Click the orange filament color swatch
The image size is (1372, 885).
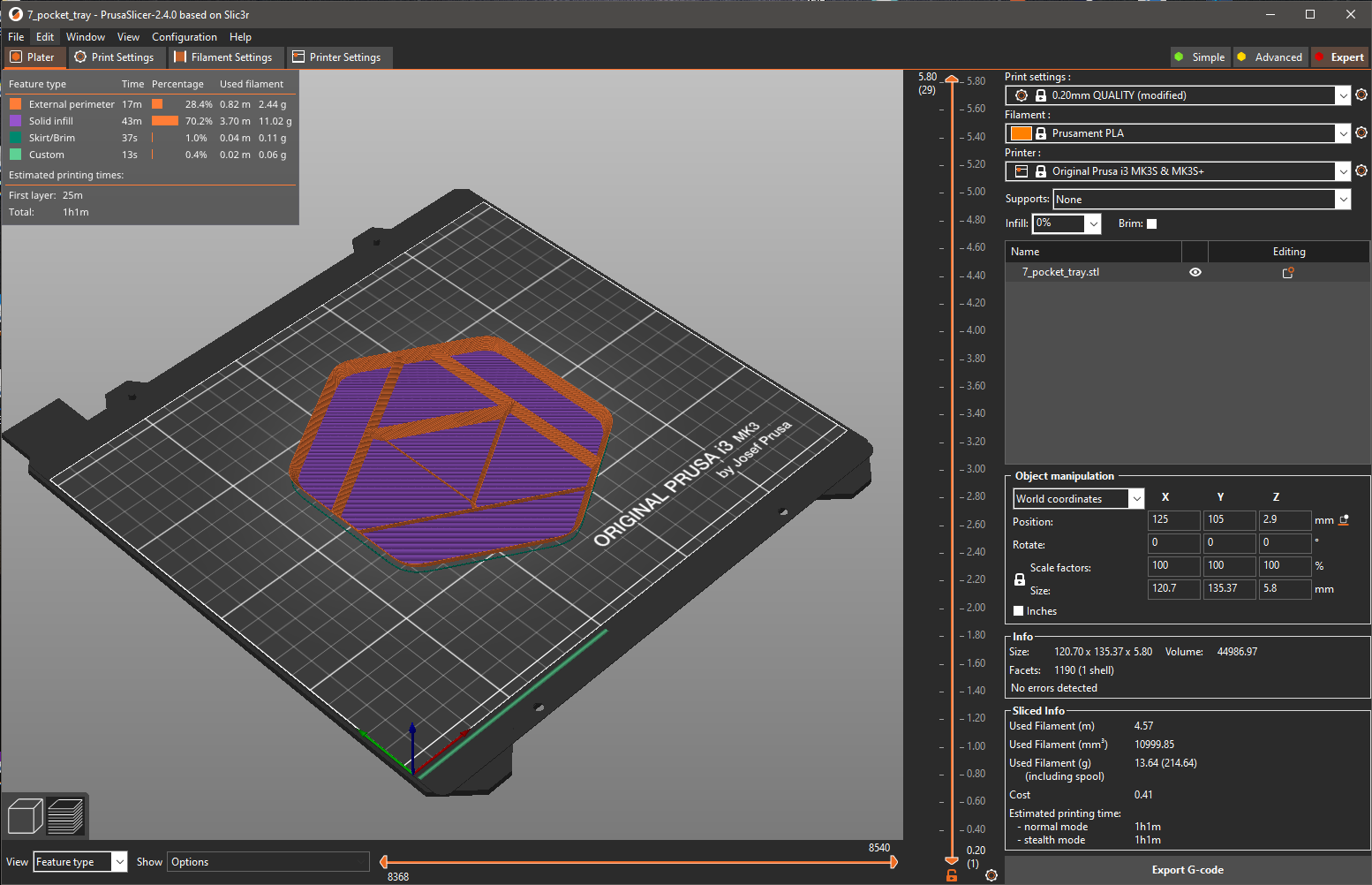[x=1021, y=133]
